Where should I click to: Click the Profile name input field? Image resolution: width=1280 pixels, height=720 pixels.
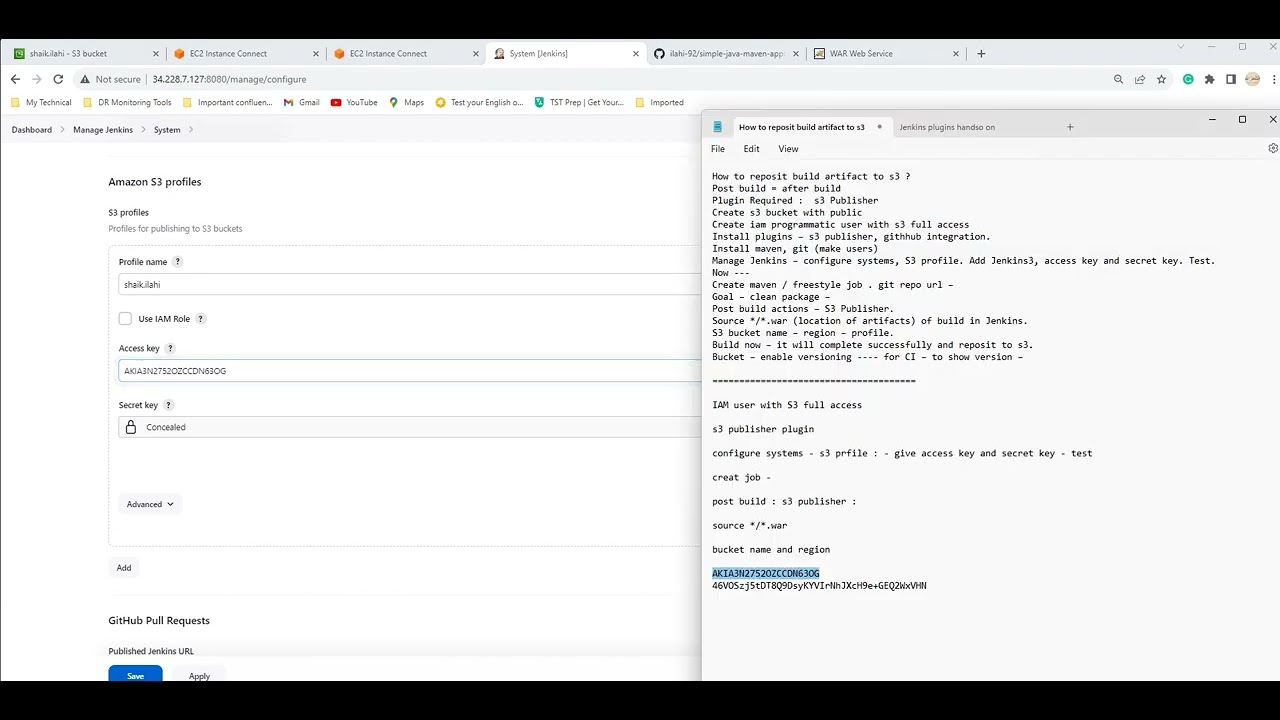410,285
